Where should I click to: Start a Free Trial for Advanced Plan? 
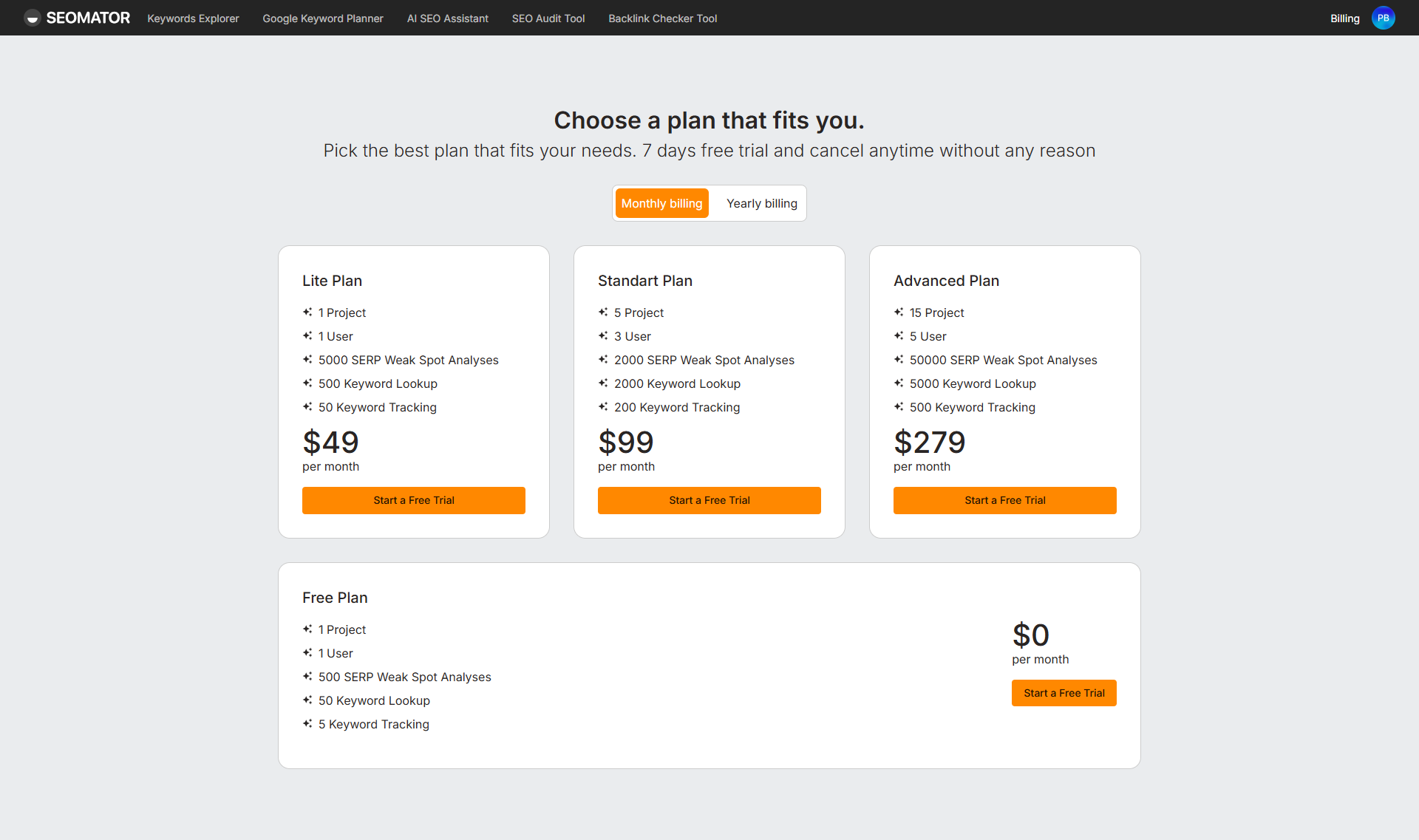pos(1004,500)
